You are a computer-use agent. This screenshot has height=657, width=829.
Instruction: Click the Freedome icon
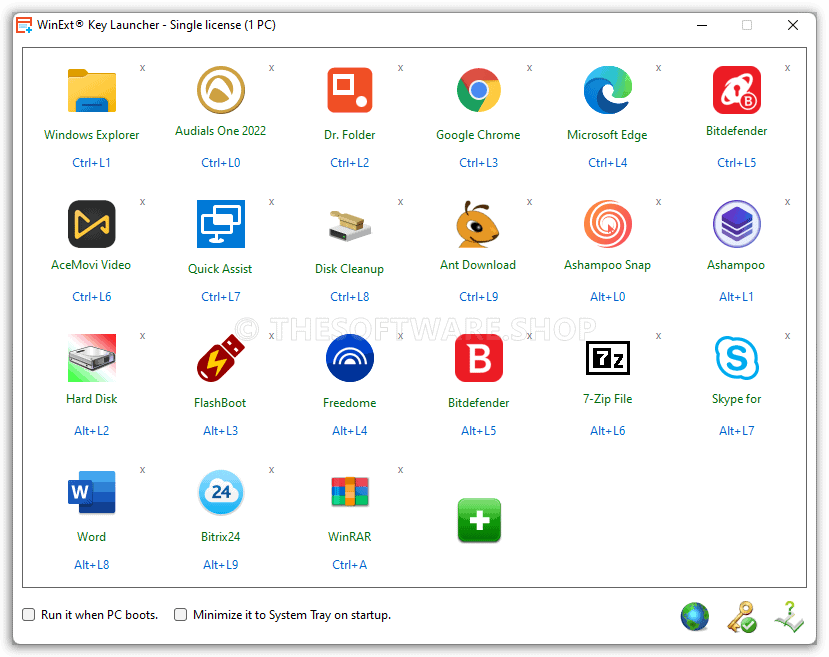[349, 358]
